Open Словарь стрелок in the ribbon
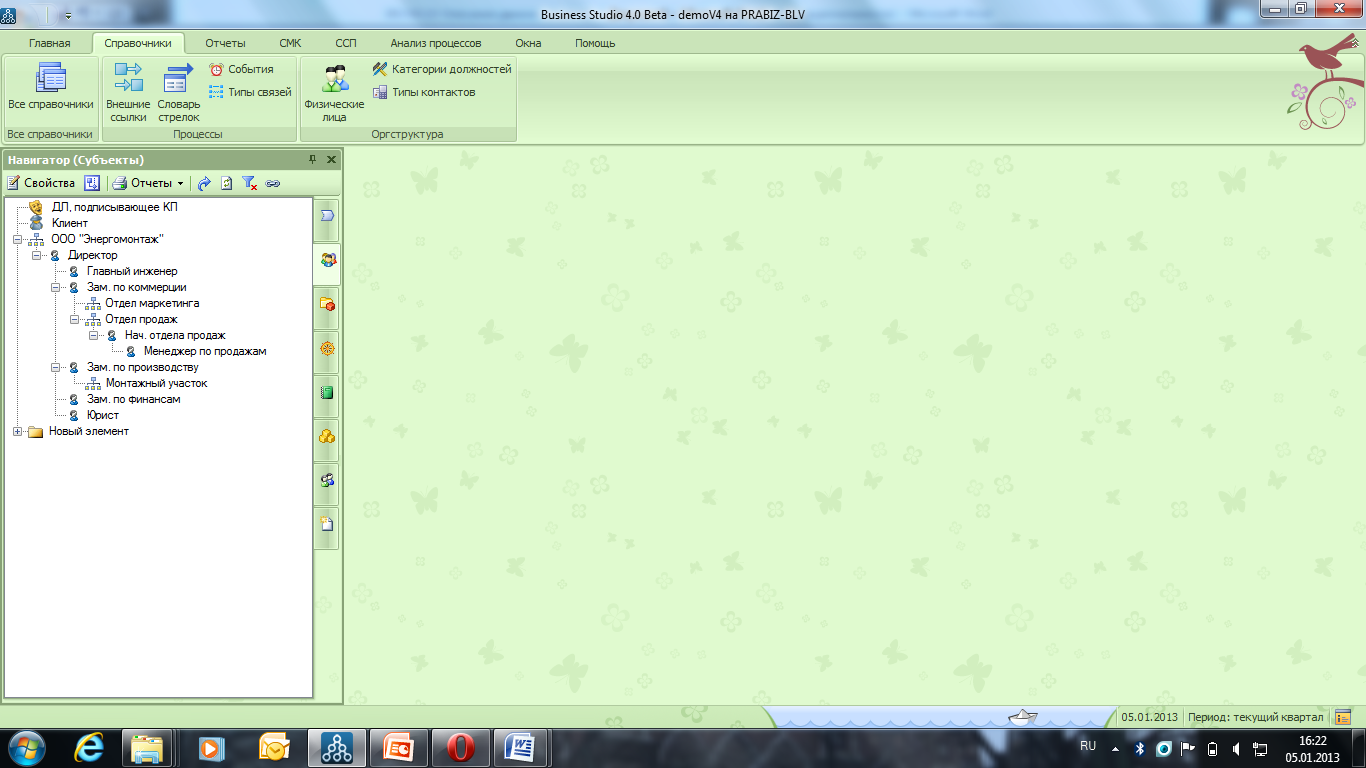Viewport: 1366px width, 768px height. pyautogui.click(x=179, y=91)
